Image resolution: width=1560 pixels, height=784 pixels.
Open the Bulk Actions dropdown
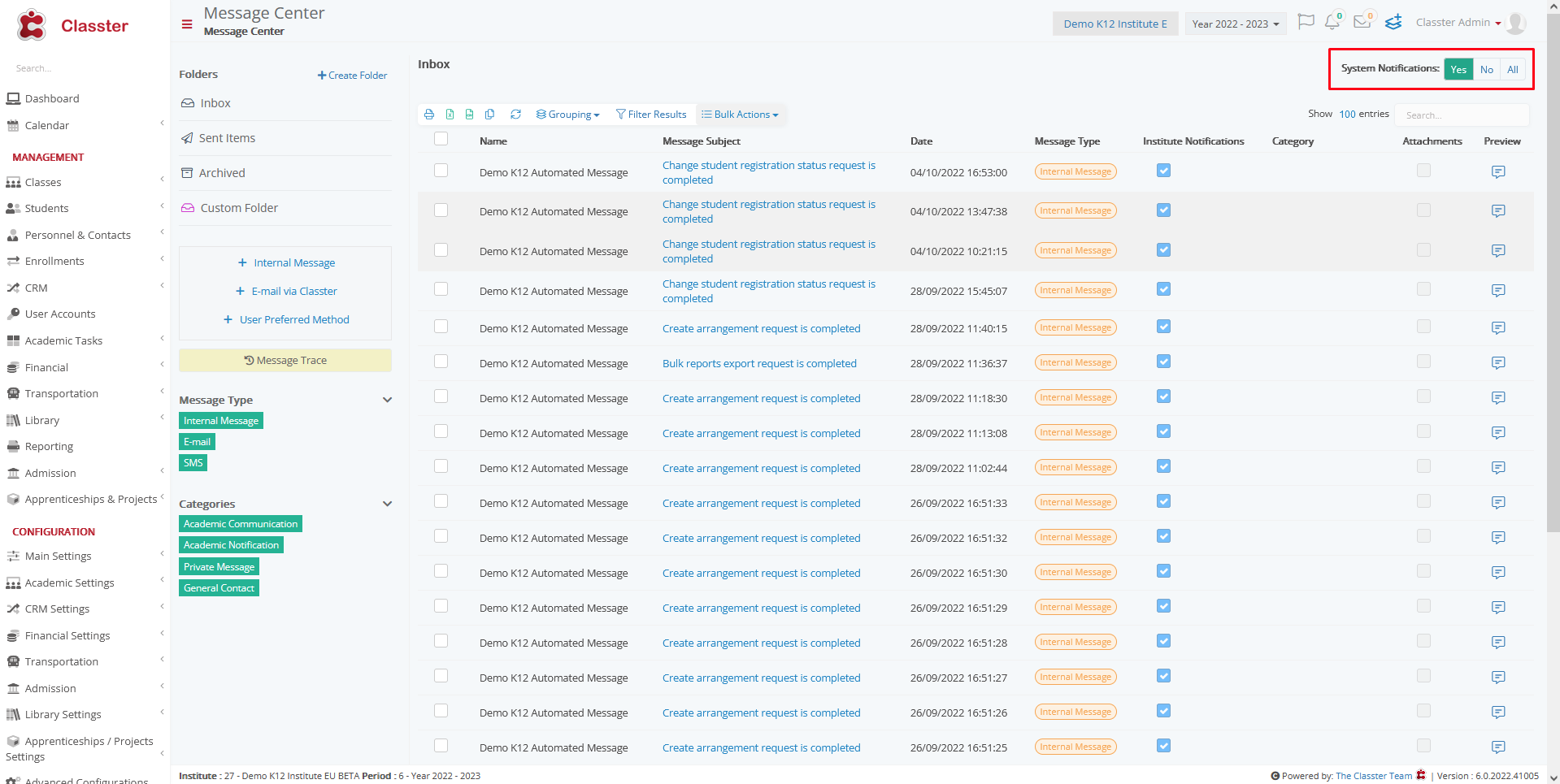(x=740, y=115)
